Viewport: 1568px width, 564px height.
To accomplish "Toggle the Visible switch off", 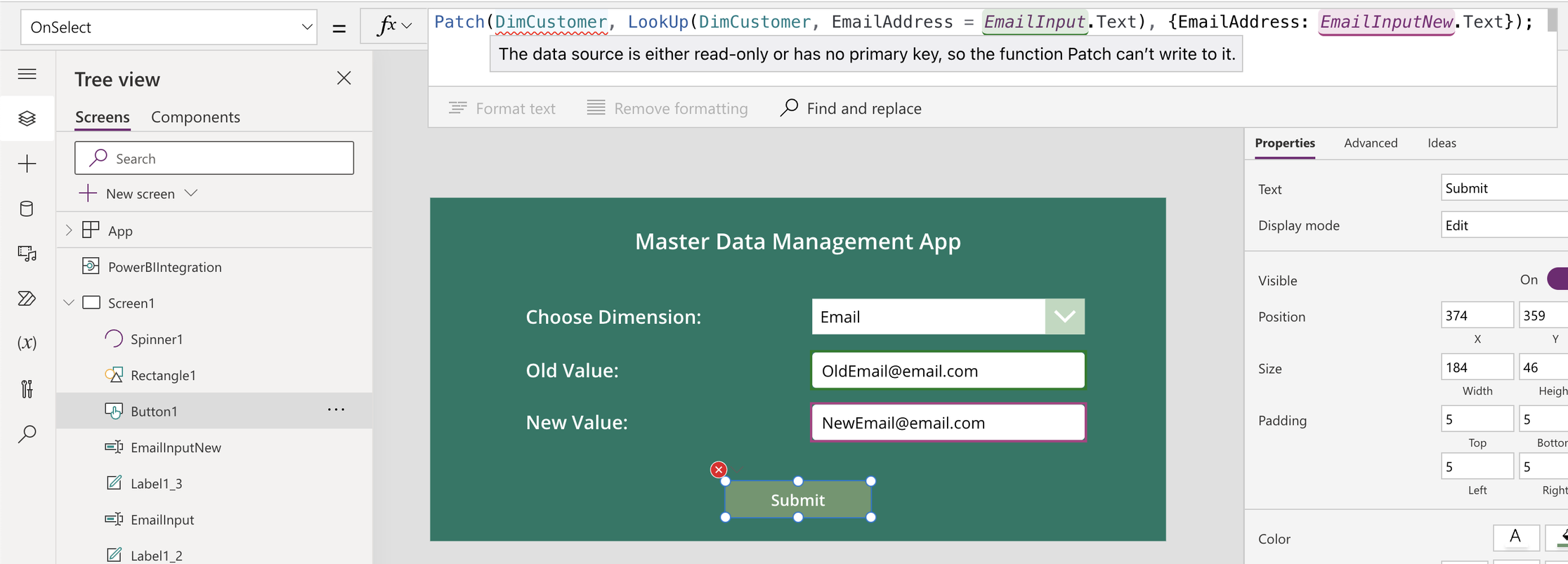I will (x=1557, y=279).
